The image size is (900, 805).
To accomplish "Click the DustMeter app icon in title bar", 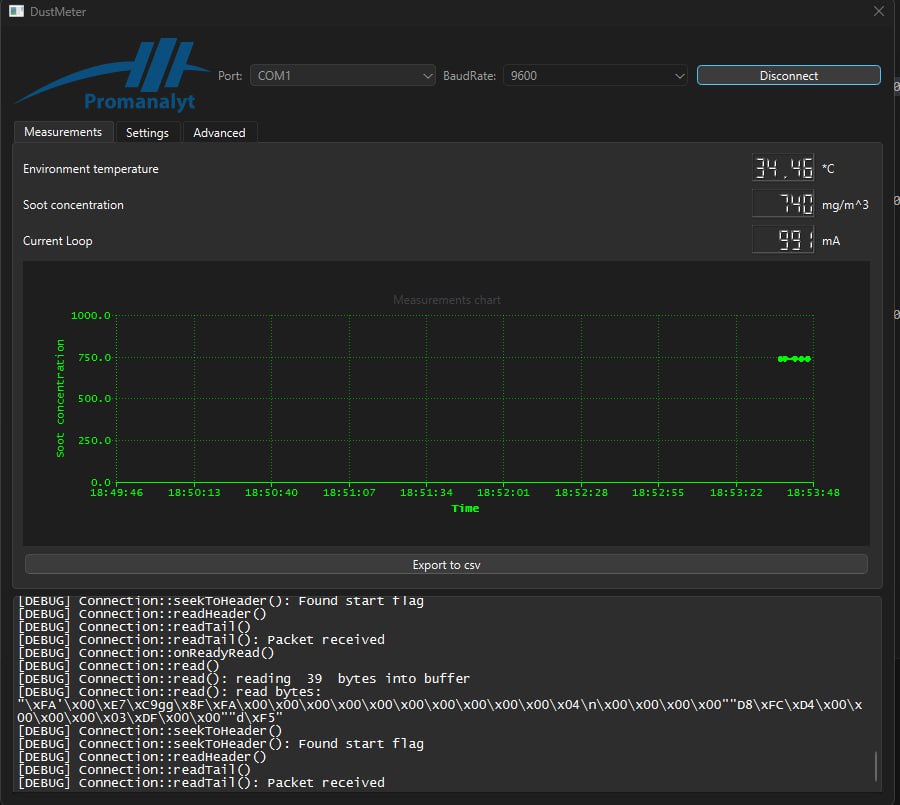I will tap(16, 12).
